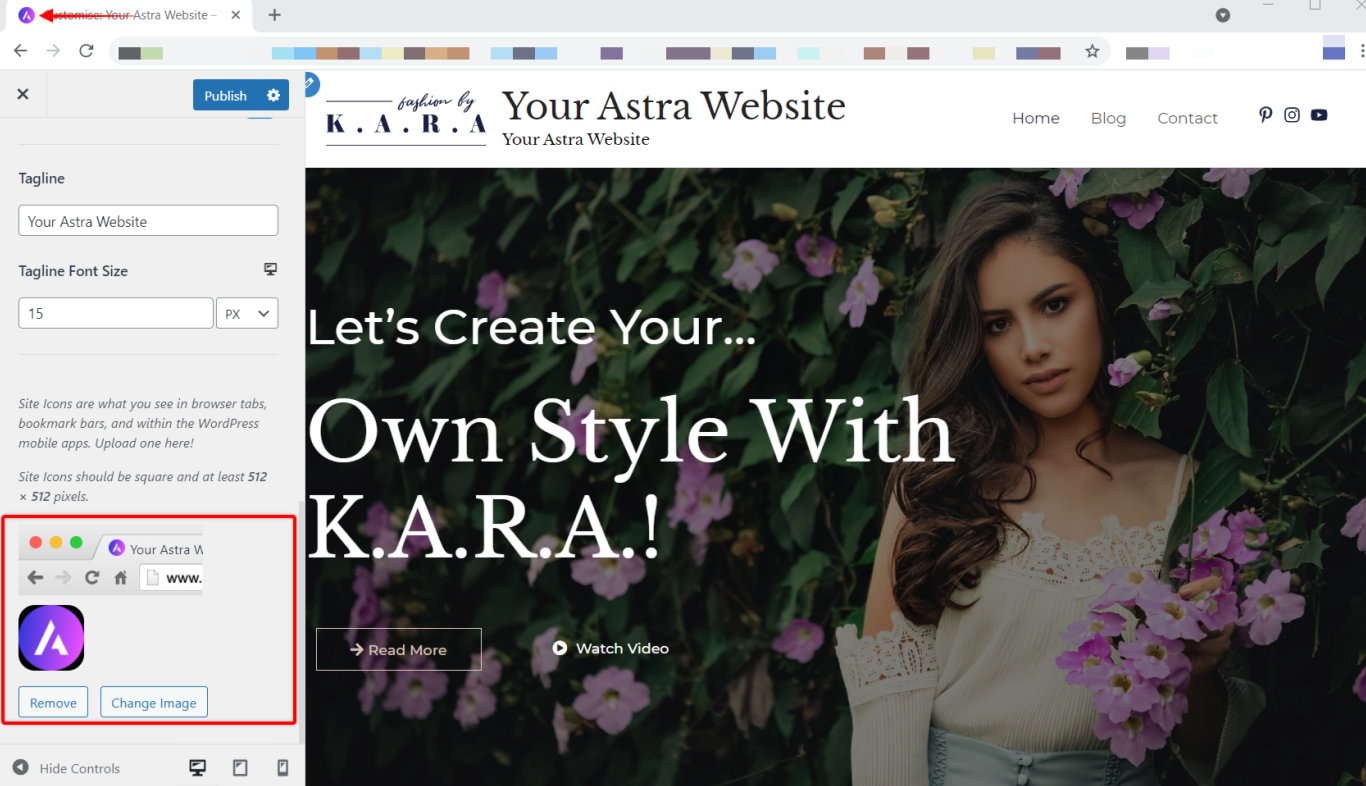
Task: Switch to tablet preview icon
Action: (240, 768)
